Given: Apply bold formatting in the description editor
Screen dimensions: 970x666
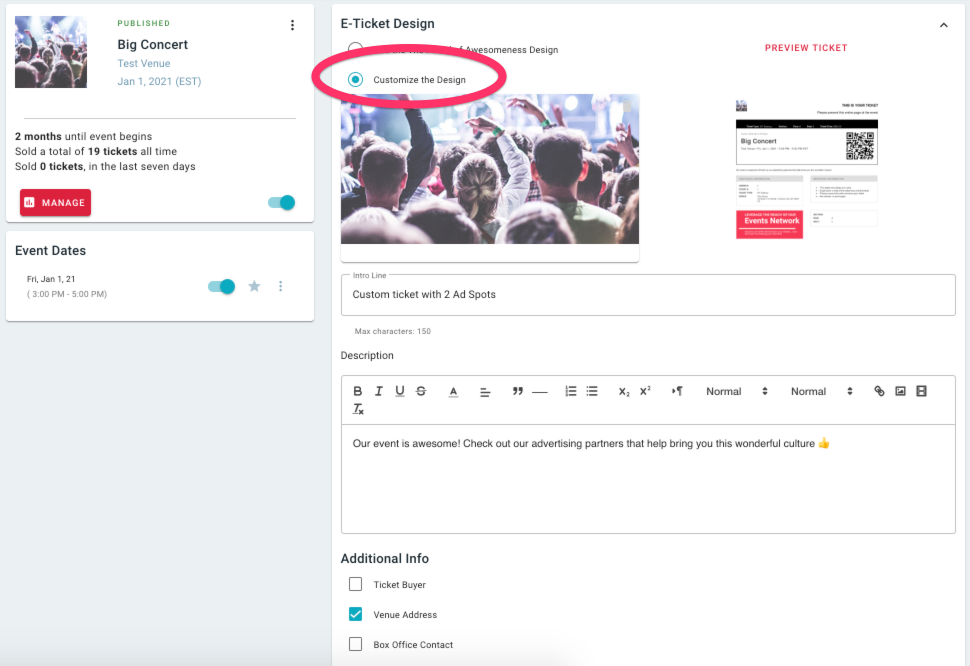Looking at the screenshot, I should pyautogui.click(x=357, y=391).
